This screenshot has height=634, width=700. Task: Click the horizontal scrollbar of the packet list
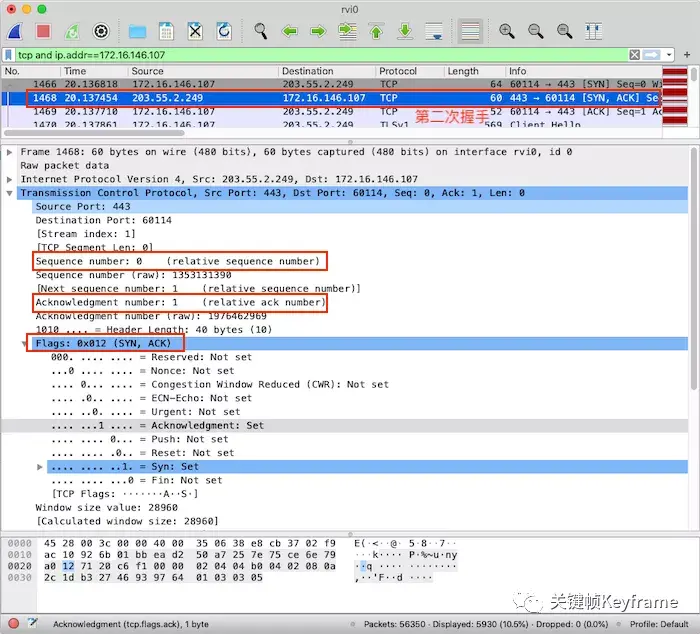tap(94, 133)
